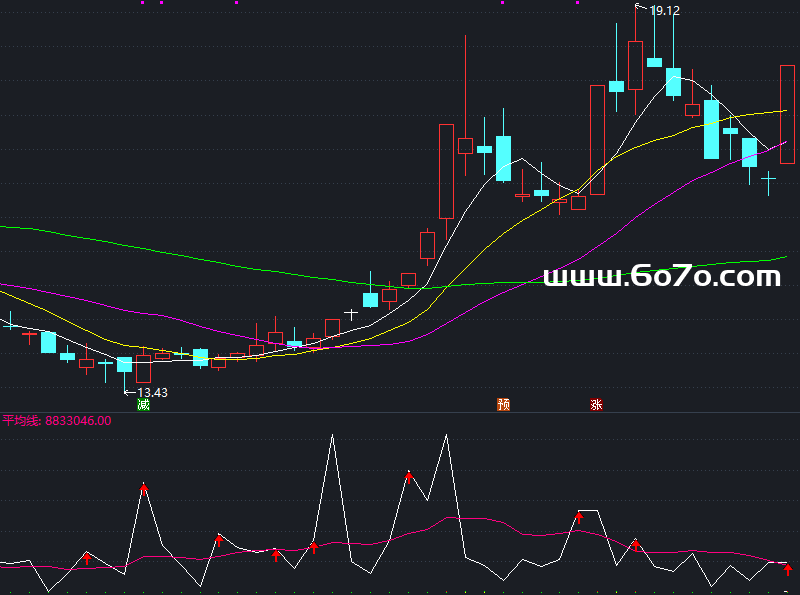Select the cyan candle at the 13.43 low
The height and width of the screenshot is (595, 800).
pyautogui.click(x=125, y=364)
